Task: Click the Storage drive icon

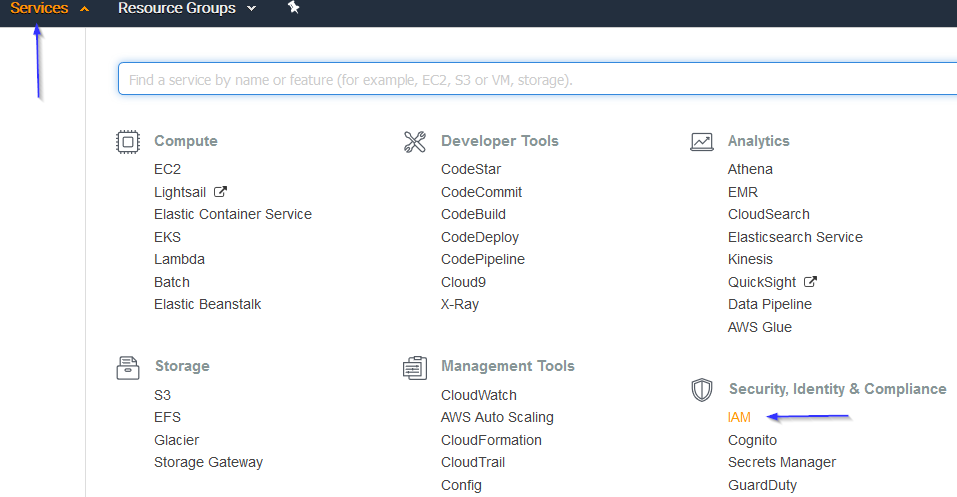Action: [x=128, y=368]
